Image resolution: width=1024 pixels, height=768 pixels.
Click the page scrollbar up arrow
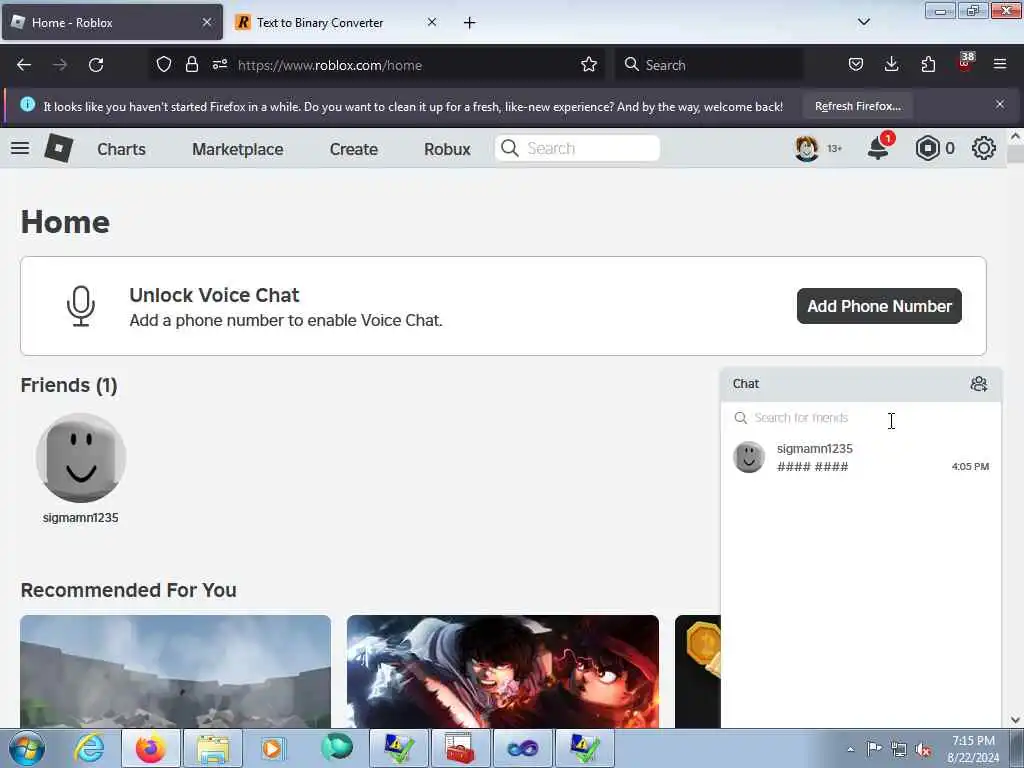1015,137
